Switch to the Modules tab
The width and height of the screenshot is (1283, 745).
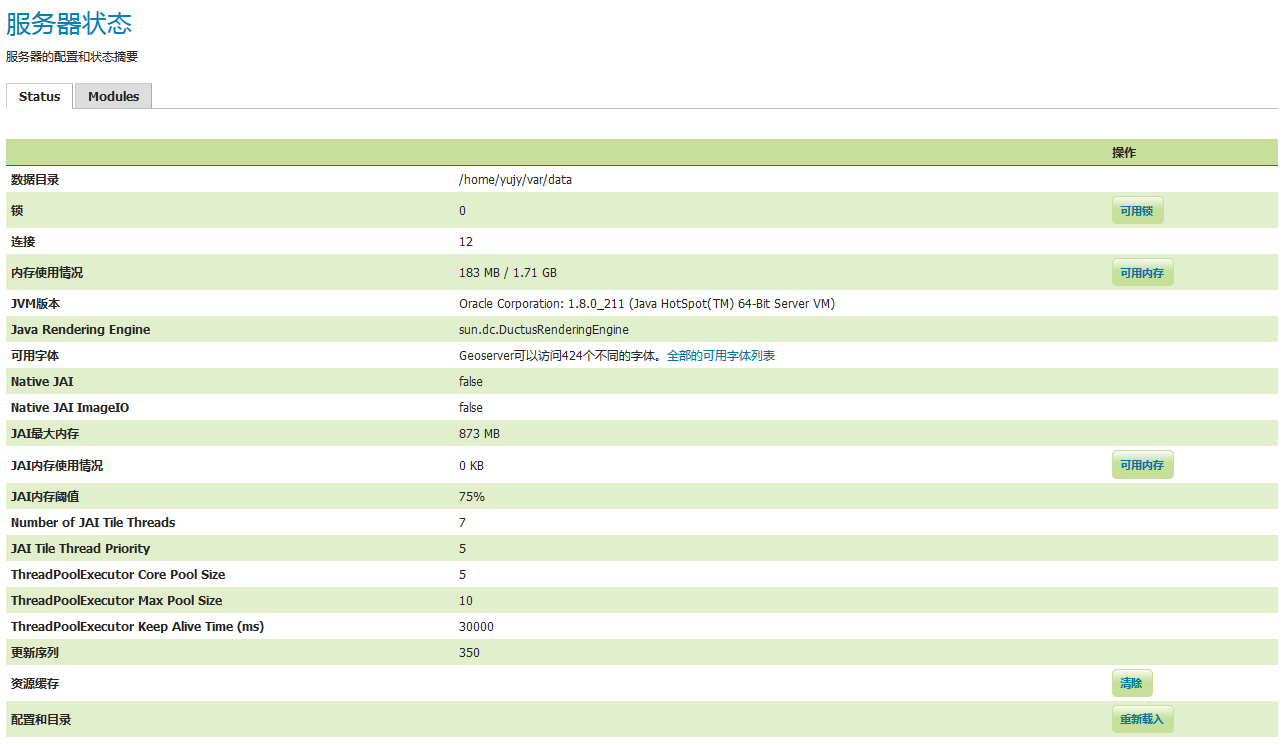click(x=113, y=97)
